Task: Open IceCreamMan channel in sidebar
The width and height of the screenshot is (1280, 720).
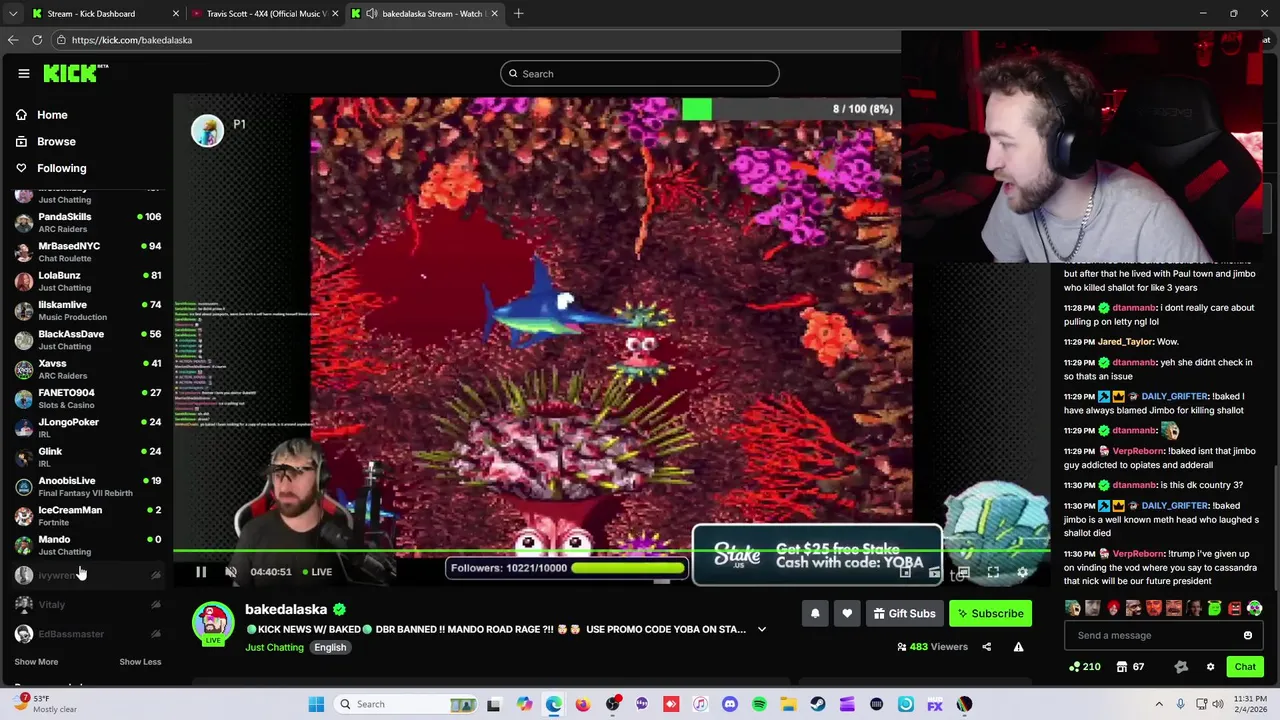Action: pyautogui.click(x=87, y=515)
